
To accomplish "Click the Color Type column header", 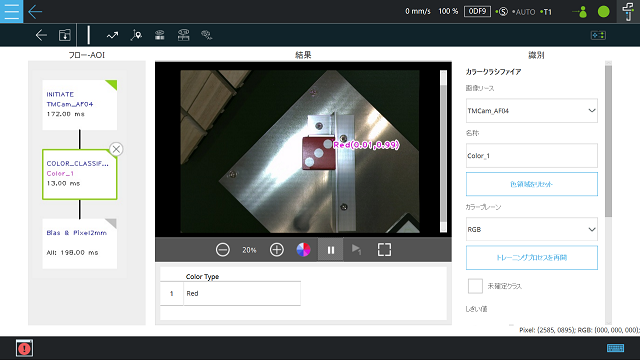I will pos(202,276).
